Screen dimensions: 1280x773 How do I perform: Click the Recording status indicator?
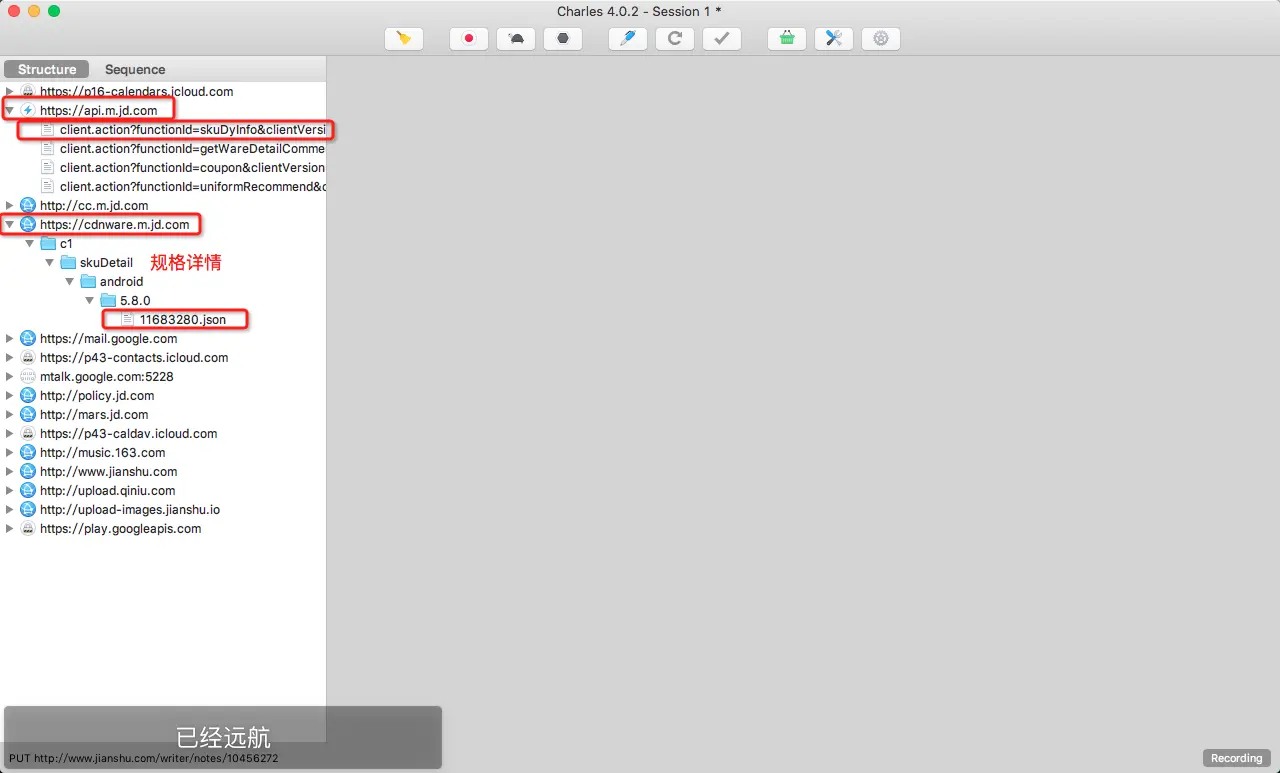pyautogui.click(x=1237, y=758)
